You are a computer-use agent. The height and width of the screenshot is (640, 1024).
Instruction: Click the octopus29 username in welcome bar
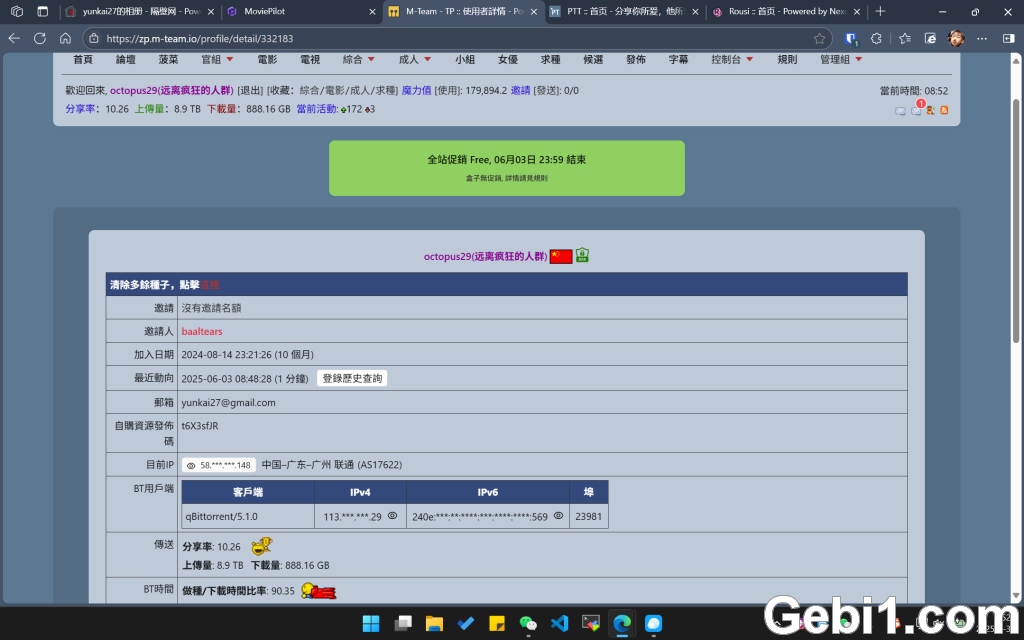point(172,91)
